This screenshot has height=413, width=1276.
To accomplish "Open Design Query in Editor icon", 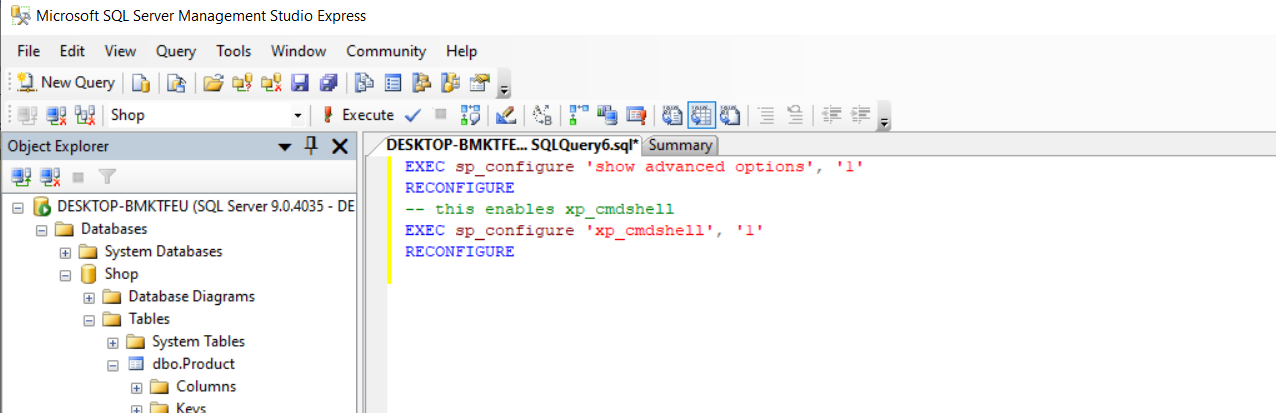I will click(x=505, y=115).
